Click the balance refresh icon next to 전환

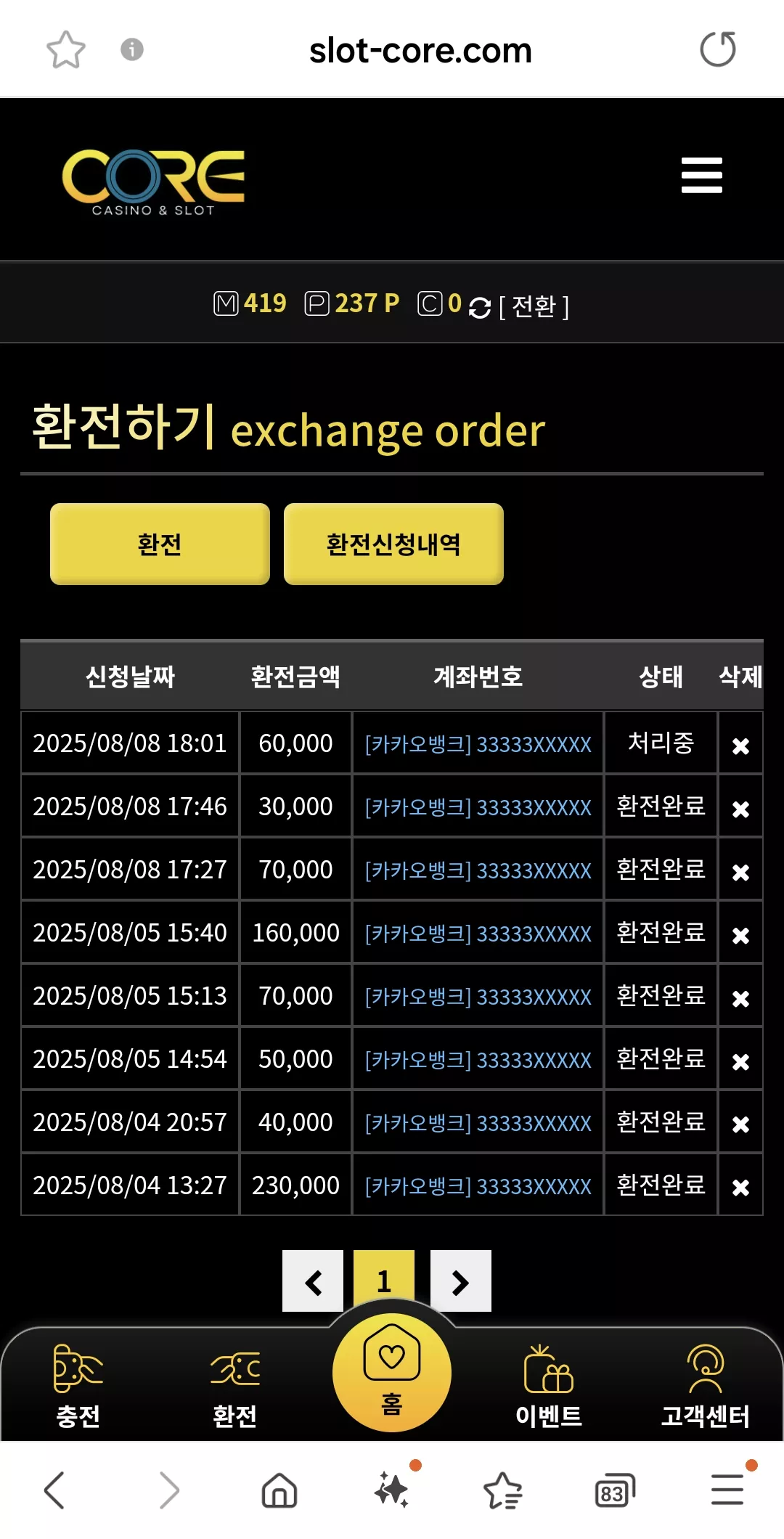[x=480, y=307]
